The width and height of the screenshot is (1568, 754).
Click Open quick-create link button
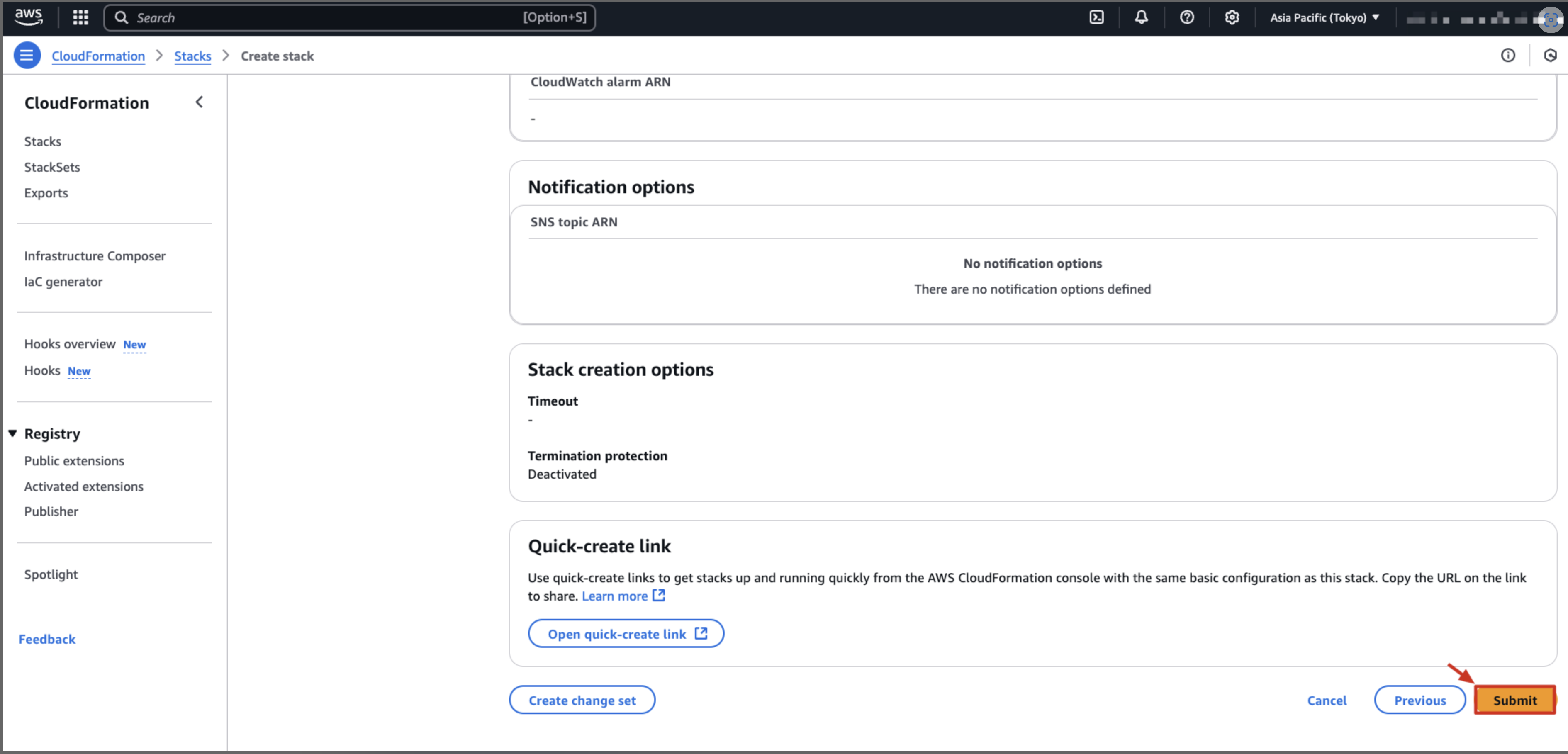click(x=626, y=633)
